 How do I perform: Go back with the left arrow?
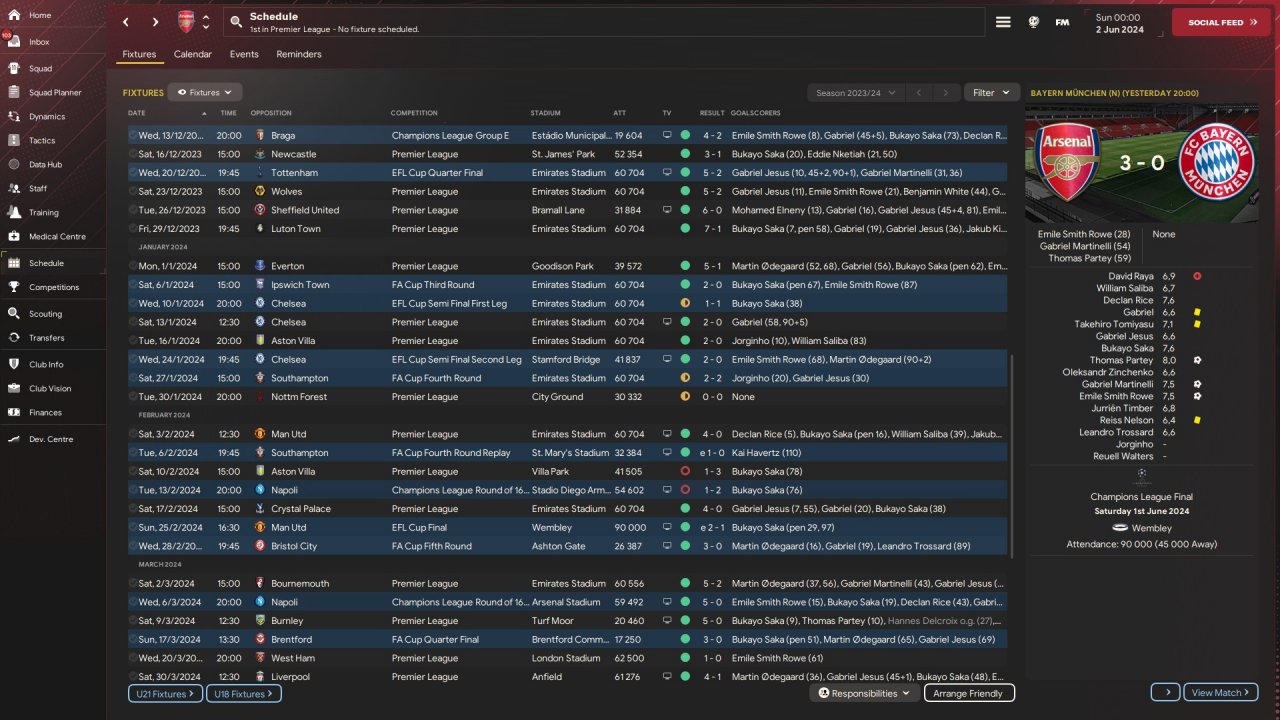(x=125, y=22)
